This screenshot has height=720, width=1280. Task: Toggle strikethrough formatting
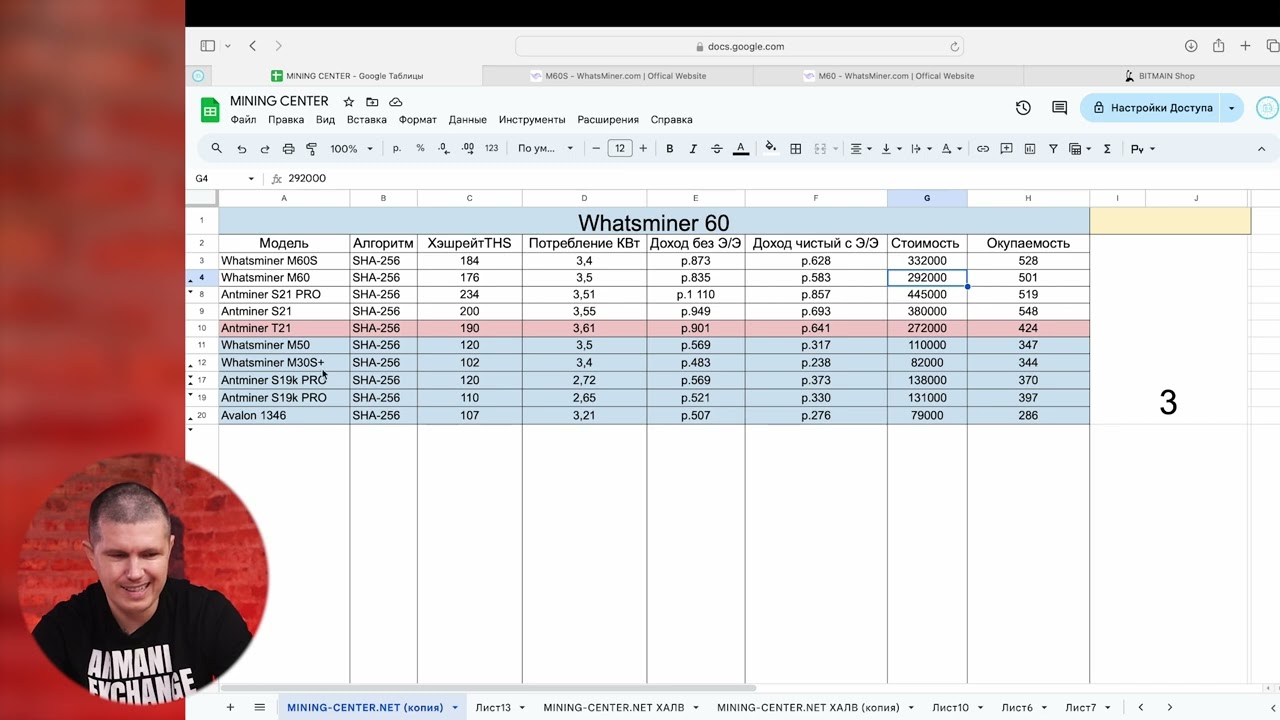717,149
